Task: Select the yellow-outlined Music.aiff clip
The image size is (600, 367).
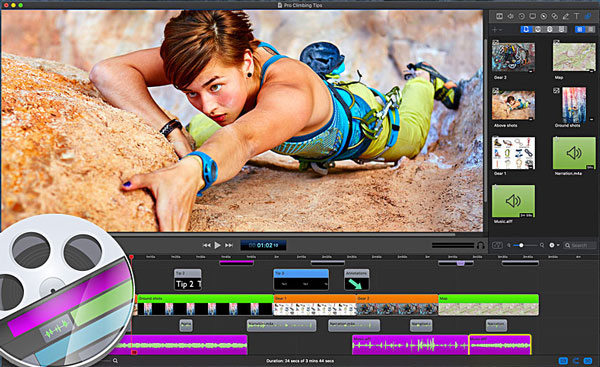Action: (500, 344)
